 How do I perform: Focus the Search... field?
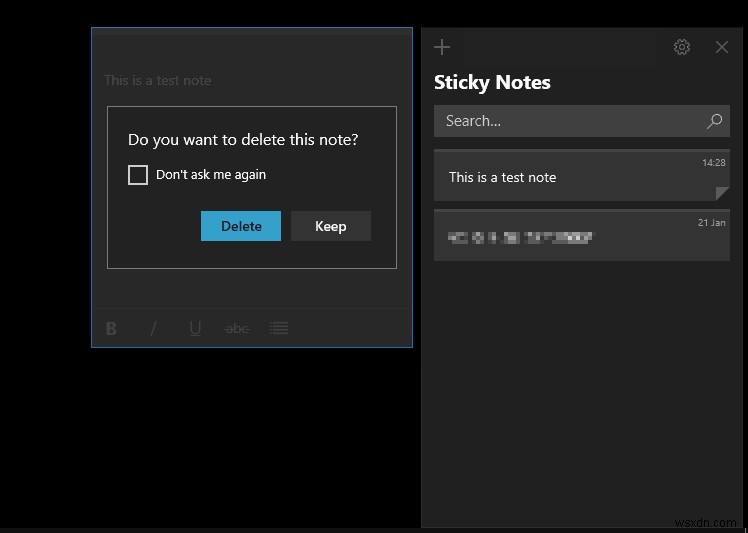(x=582, y=121)
